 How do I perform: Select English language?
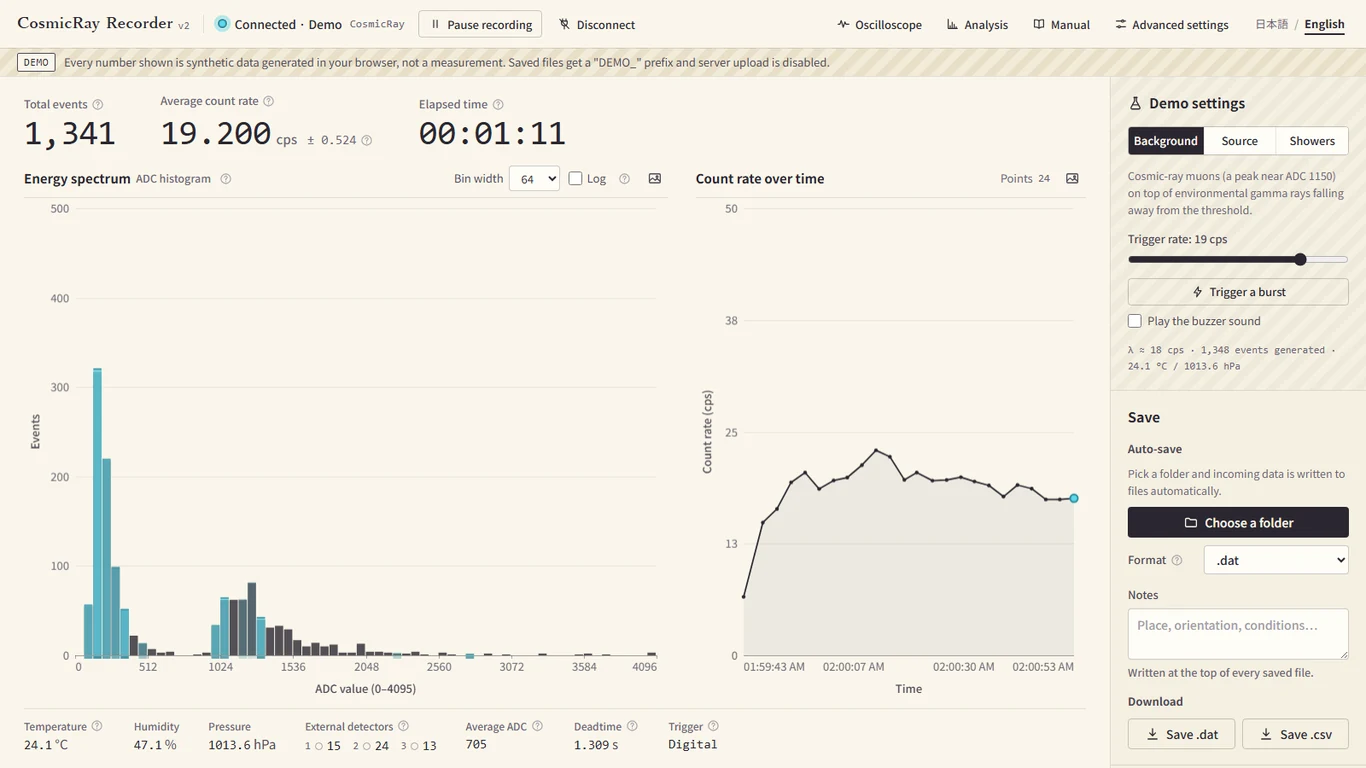[1324, 24]
